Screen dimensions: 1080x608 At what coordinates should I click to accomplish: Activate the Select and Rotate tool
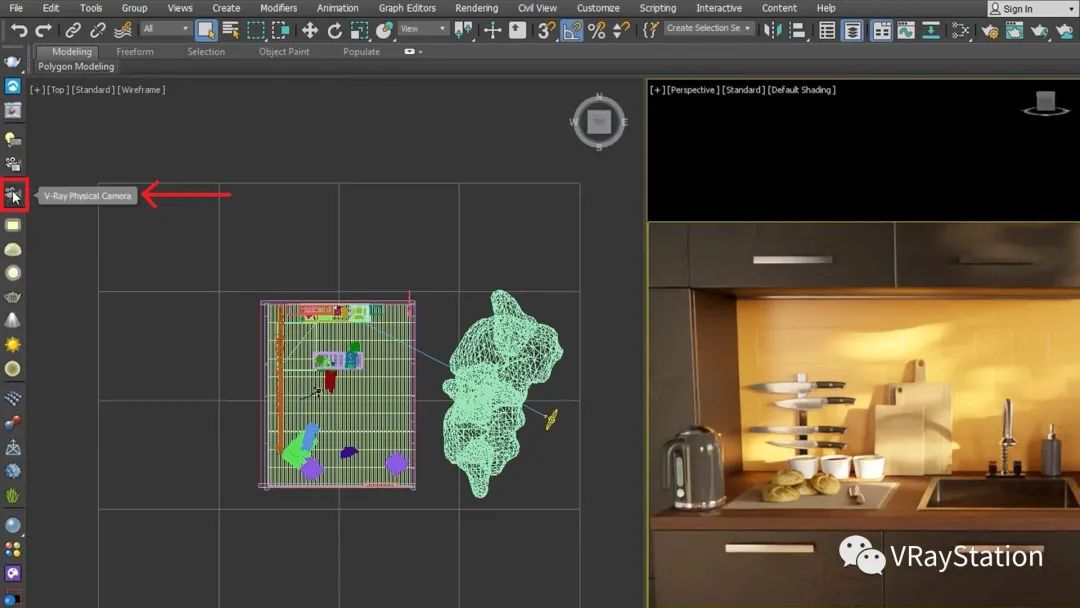pyautogui.click(x=334, y=30)
